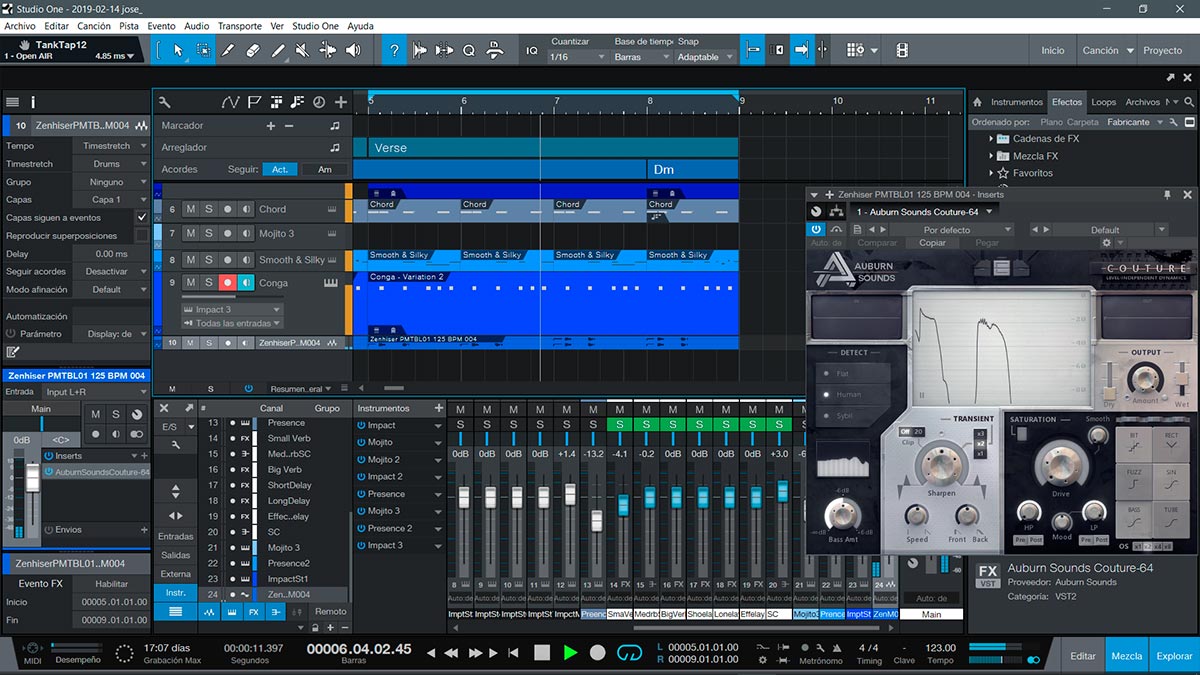Select the Range tool
Image resolution: width=1200 pixels, height=675 pixels.
[203, 50]
